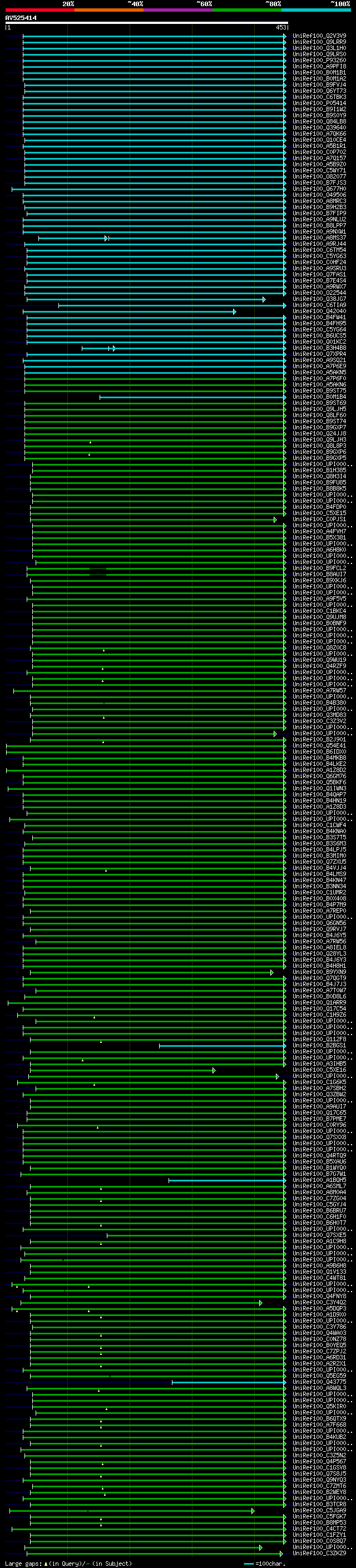Select the UniRef100_C1BKC4 label
356x1568 pixels.
[x=319, y=611]
